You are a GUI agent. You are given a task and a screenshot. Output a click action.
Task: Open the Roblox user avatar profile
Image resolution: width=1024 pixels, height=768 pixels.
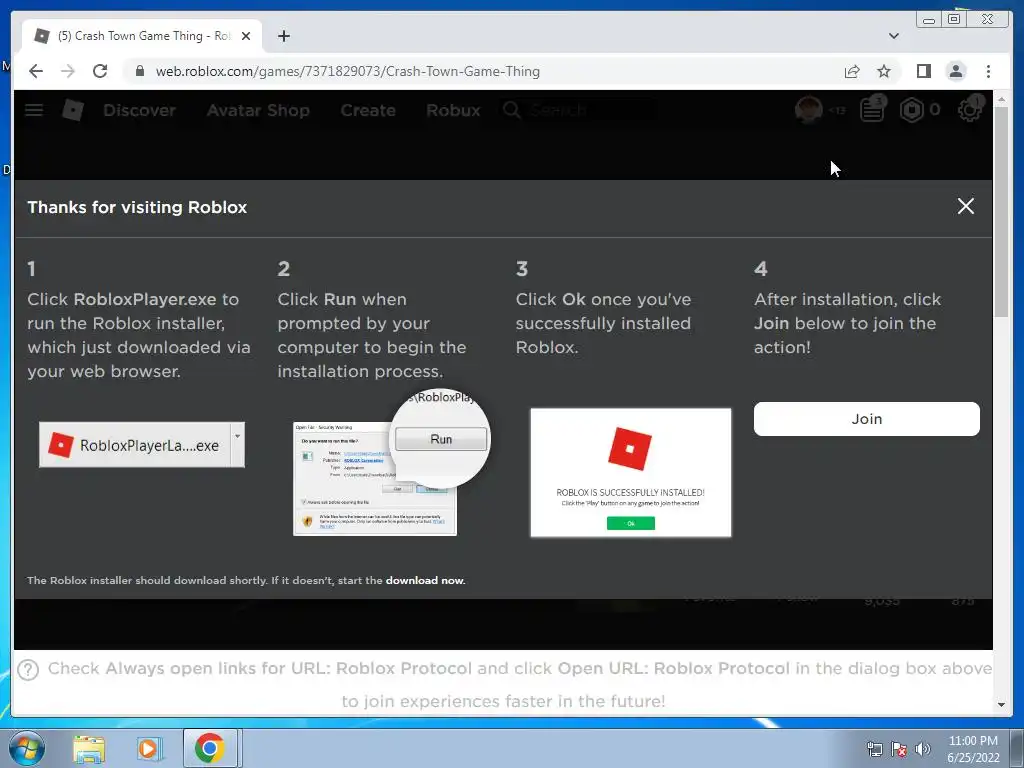pyautogui.click(x=808, y=110)
